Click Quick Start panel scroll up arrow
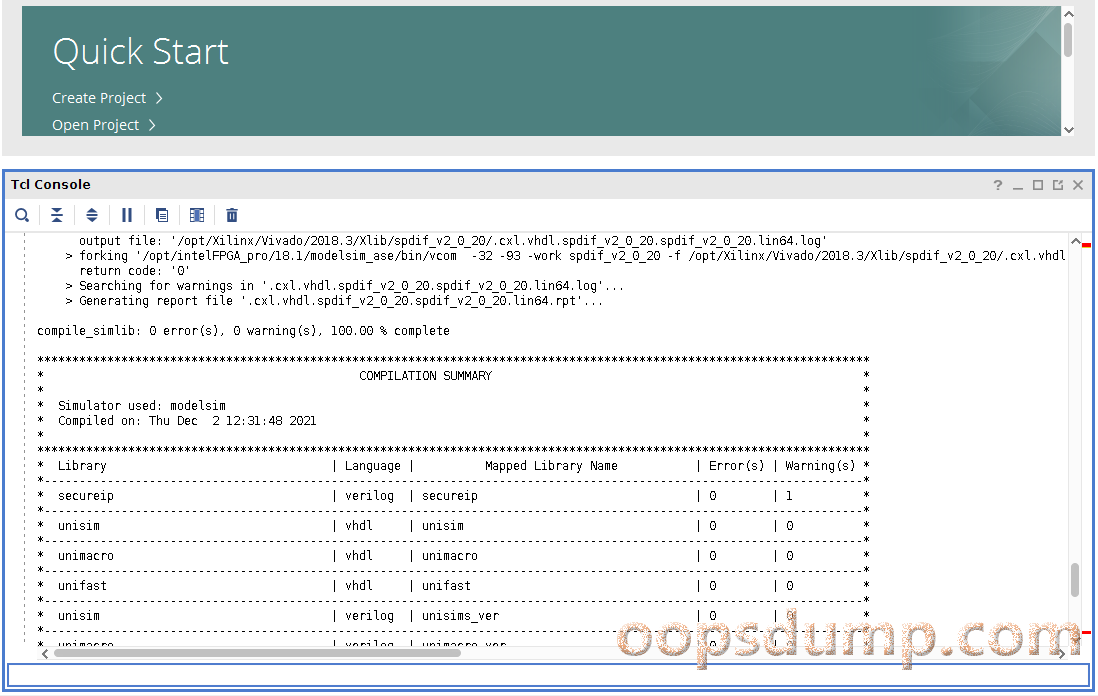The image size is (1098, 696). (x=1068, y=13)
